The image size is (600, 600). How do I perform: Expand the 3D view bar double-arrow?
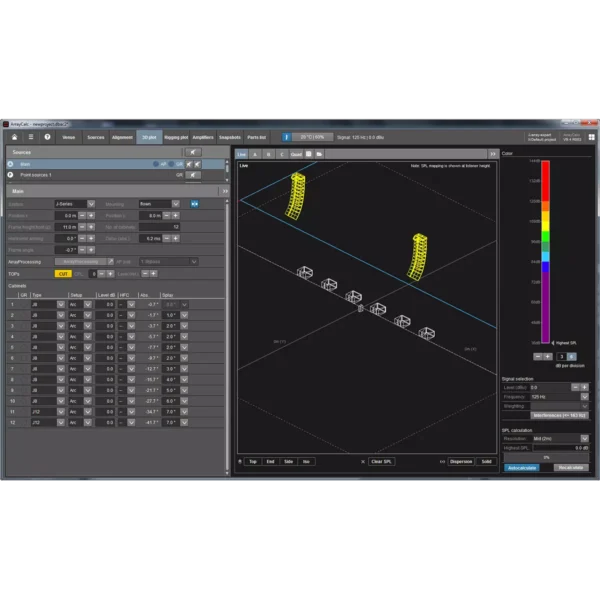click(493, 154)
